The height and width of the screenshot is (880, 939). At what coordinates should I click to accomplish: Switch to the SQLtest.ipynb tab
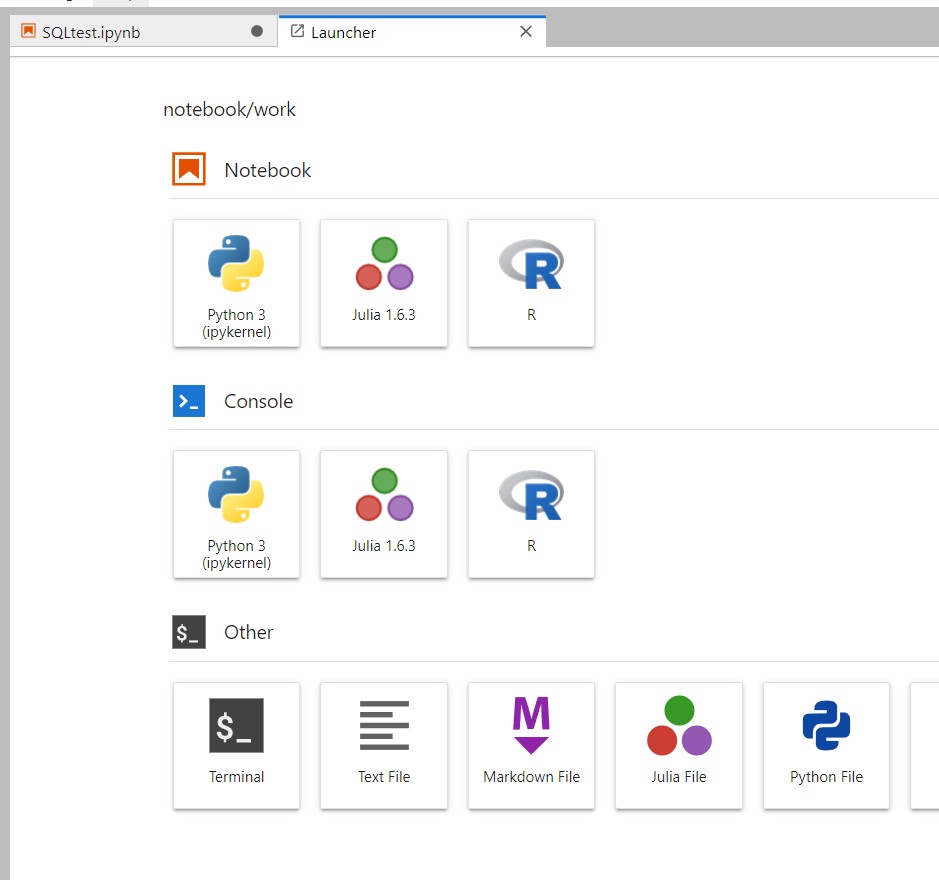click(x=143, y=32)
